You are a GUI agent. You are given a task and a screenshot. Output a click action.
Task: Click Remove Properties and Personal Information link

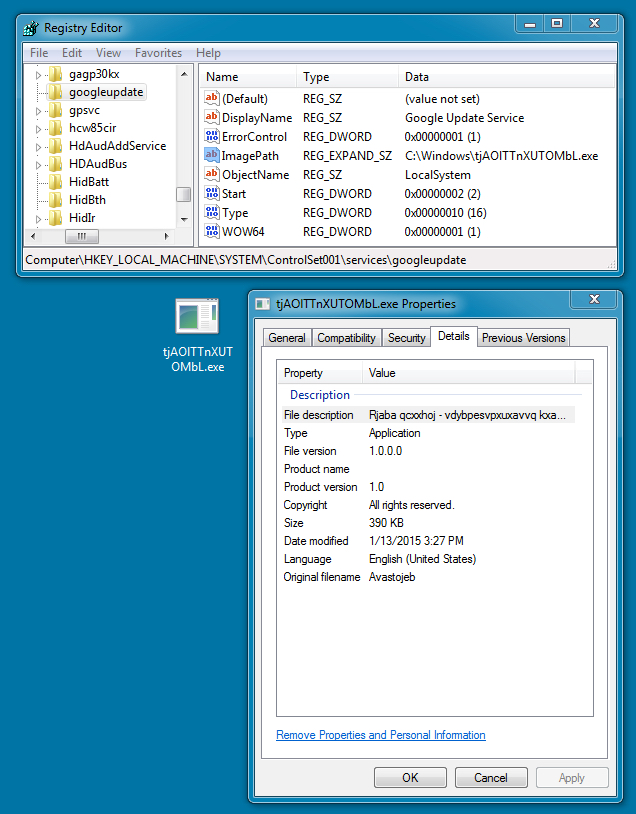pyautogui.click(x=380, y=735)
